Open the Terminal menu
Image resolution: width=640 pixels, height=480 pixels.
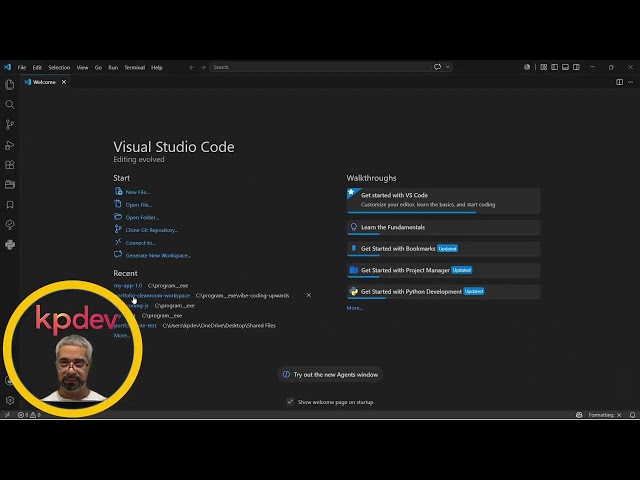(135, 67)
